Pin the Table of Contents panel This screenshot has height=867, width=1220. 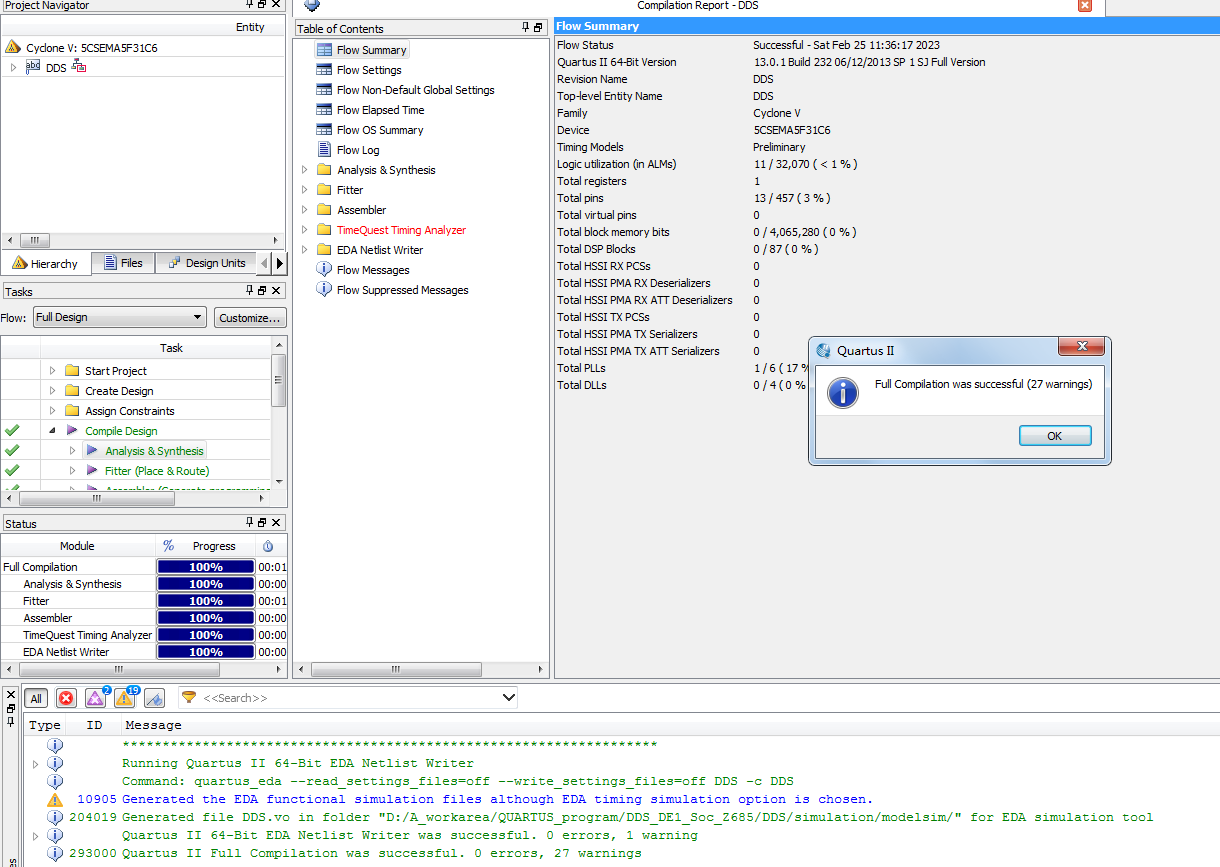pos(526,28)
